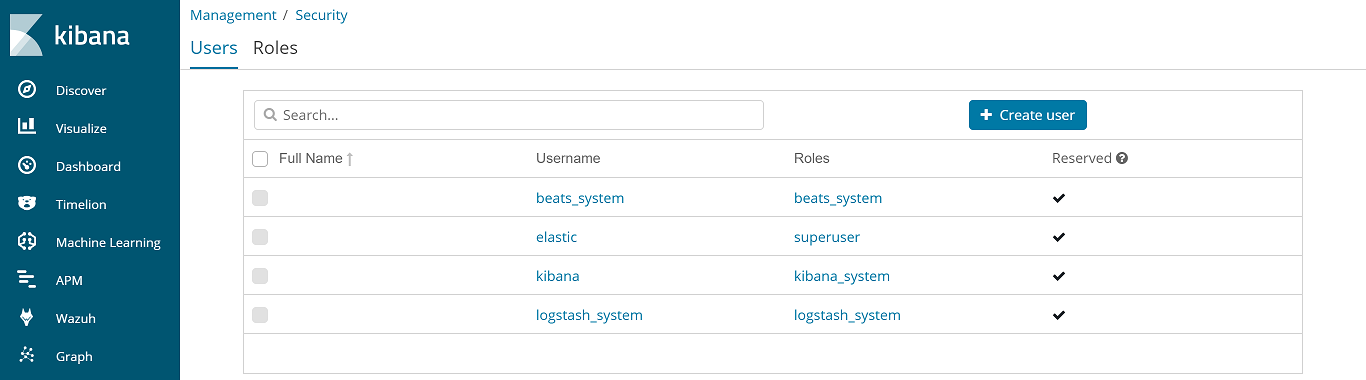Image resolution: width=1366 pixels, height=380 pixels.
Task: Click the search magnifier icon
Action: [270, 115]
